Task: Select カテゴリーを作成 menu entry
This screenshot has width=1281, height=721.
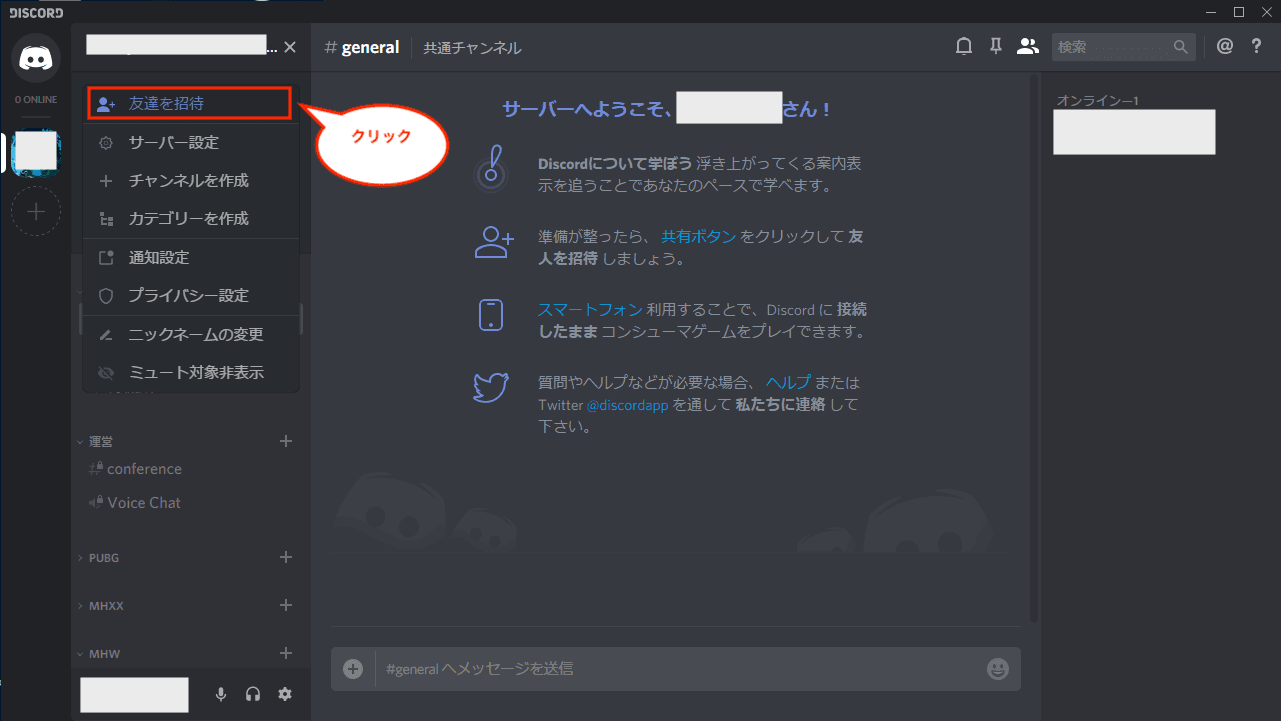Action: (x=191, y=218)
